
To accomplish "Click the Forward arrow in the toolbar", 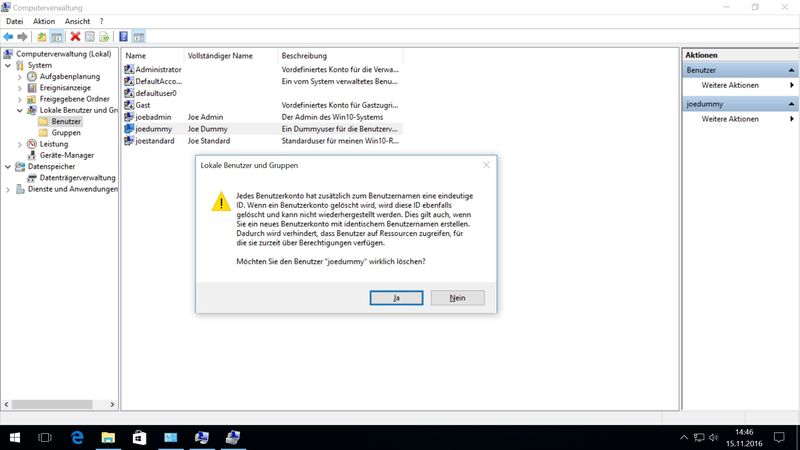I will 22,37.
